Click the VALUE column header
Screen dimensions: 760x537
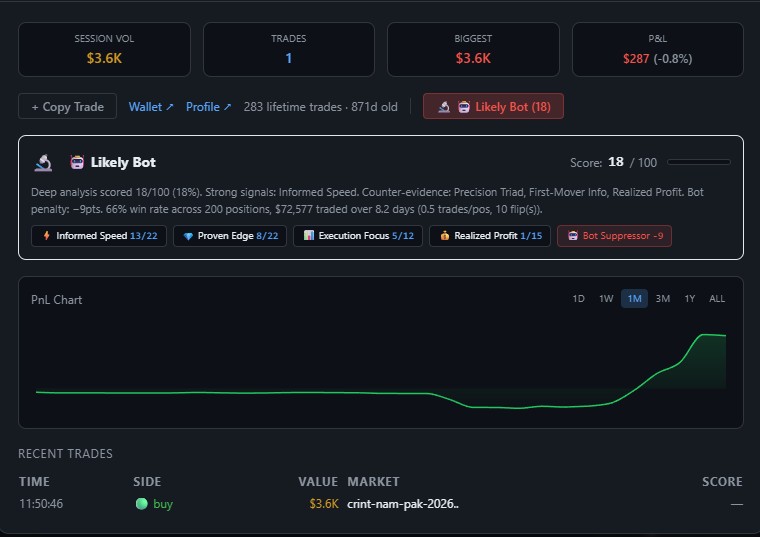point(318,481)
